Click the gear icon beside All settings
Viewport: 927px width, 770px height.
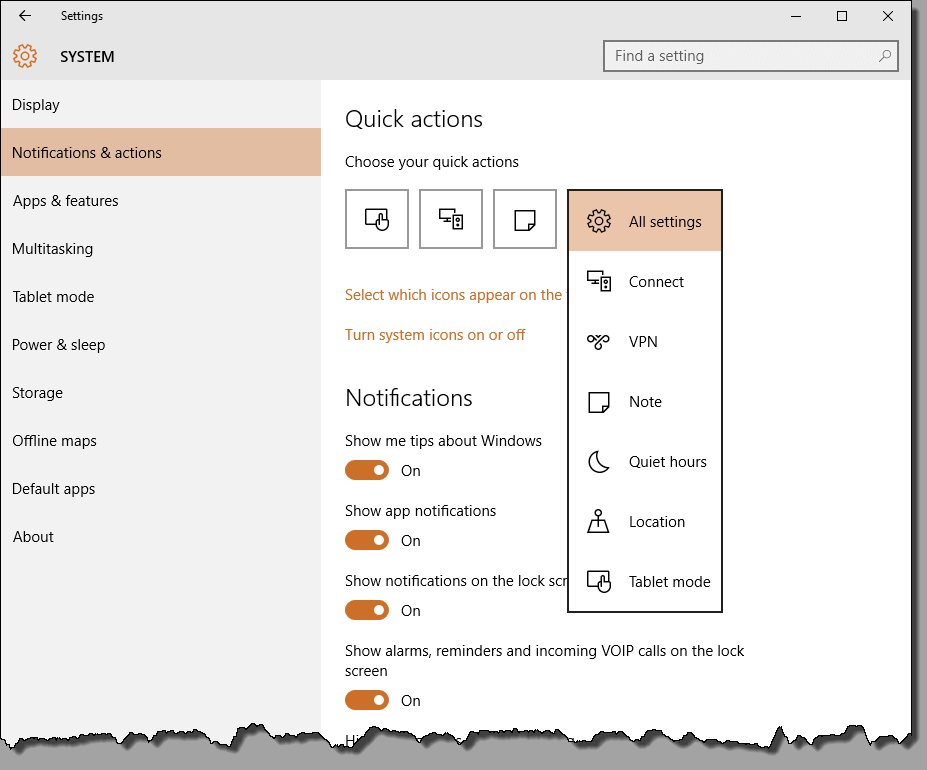[599, 221]
